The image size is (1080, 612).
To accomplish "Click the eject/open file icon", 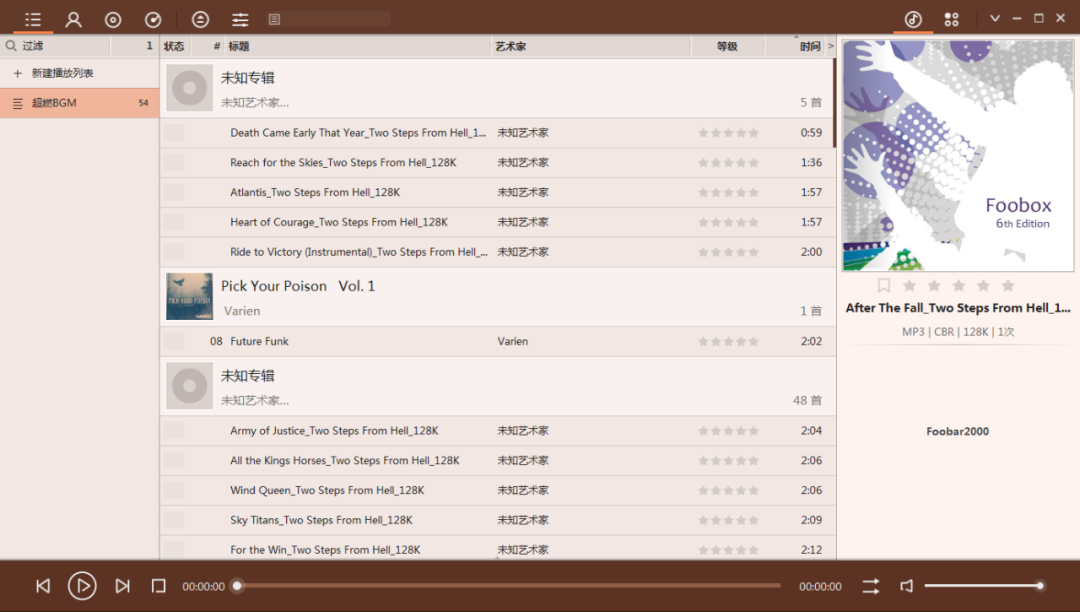I will click(200, 19).
